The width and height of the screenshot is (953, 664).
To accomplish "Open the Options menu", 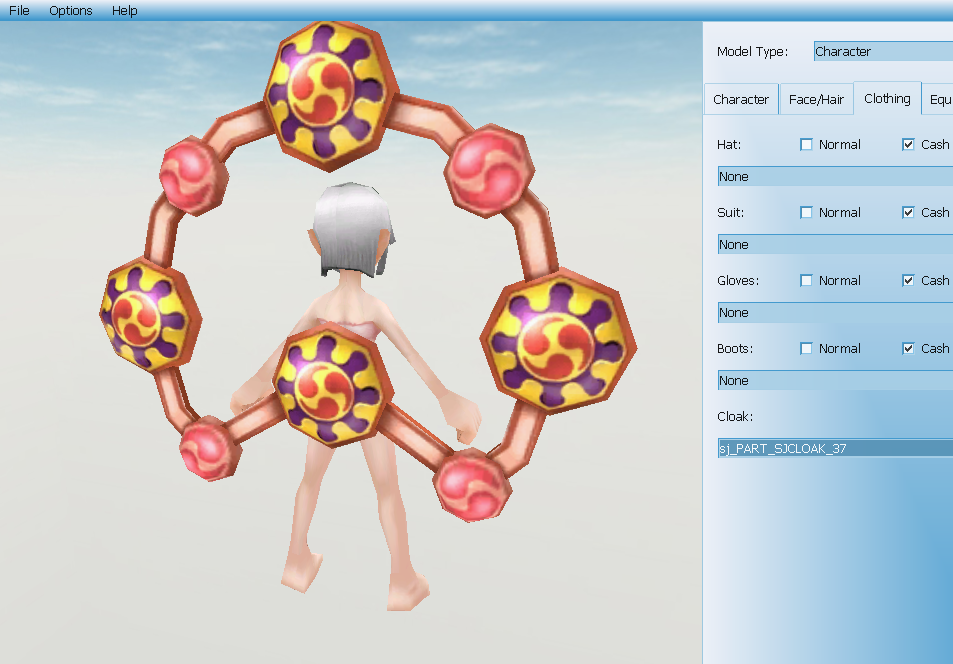I will (x=71, y=11).
